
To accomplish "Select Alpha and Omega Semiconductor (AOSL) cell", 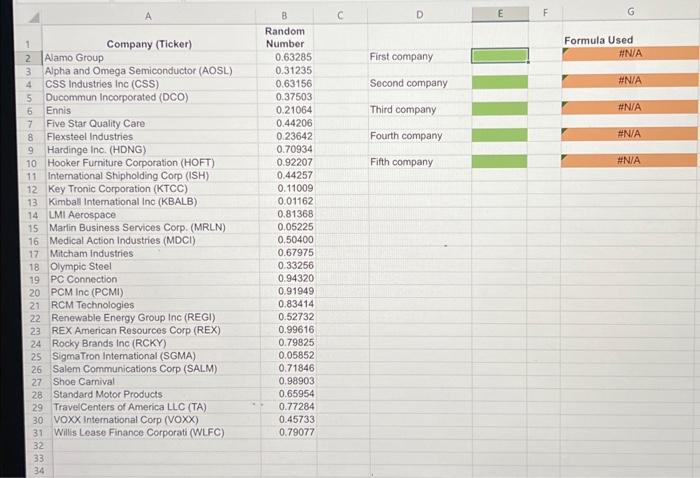I will point(150,71).
